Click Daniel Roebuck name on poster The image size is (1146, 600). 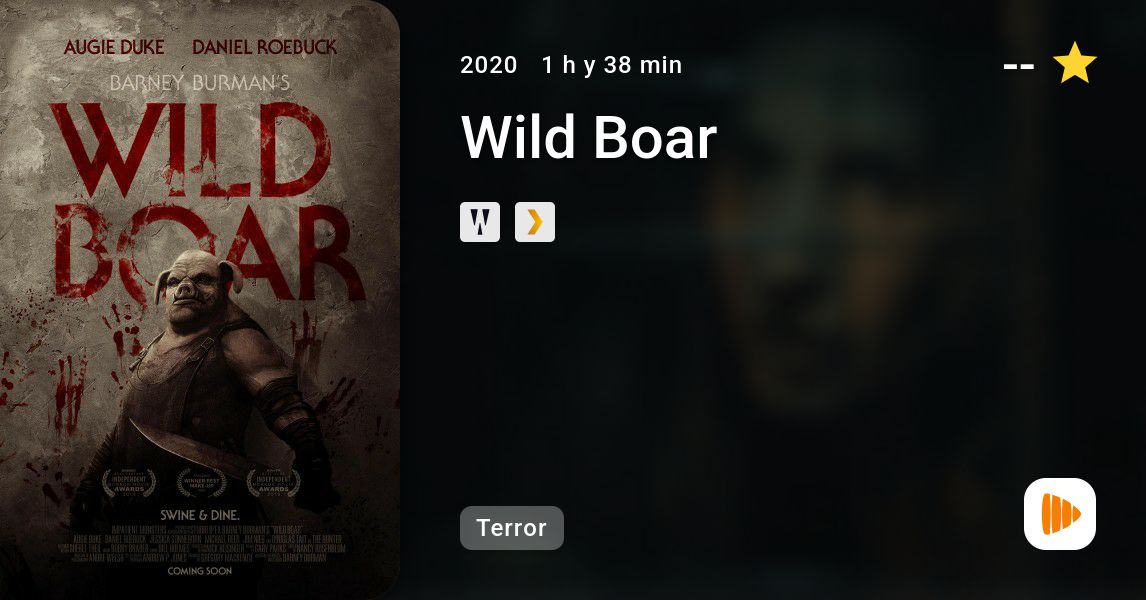coord(265,48)
